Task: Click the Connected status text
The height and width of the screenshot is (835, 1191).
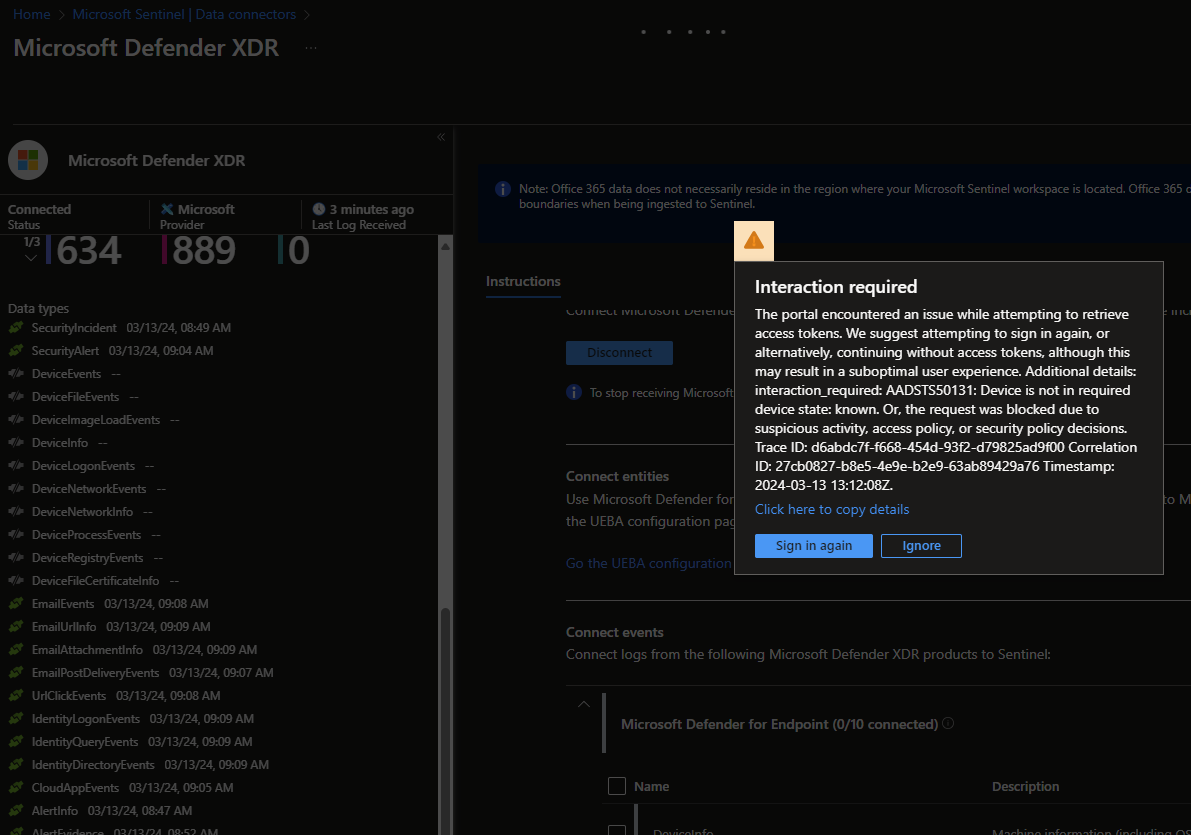Action: point(39,209)
